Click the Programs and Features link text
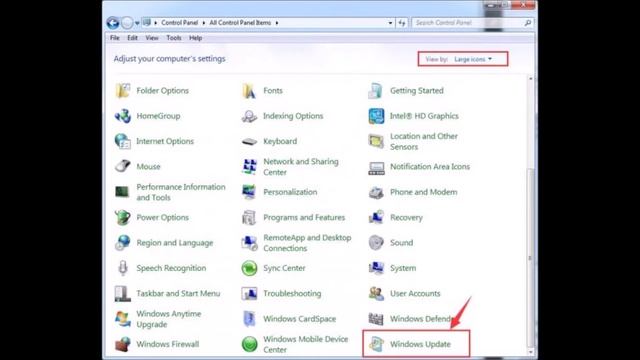This screenshot has height=360, width=640. pos(304,218)
